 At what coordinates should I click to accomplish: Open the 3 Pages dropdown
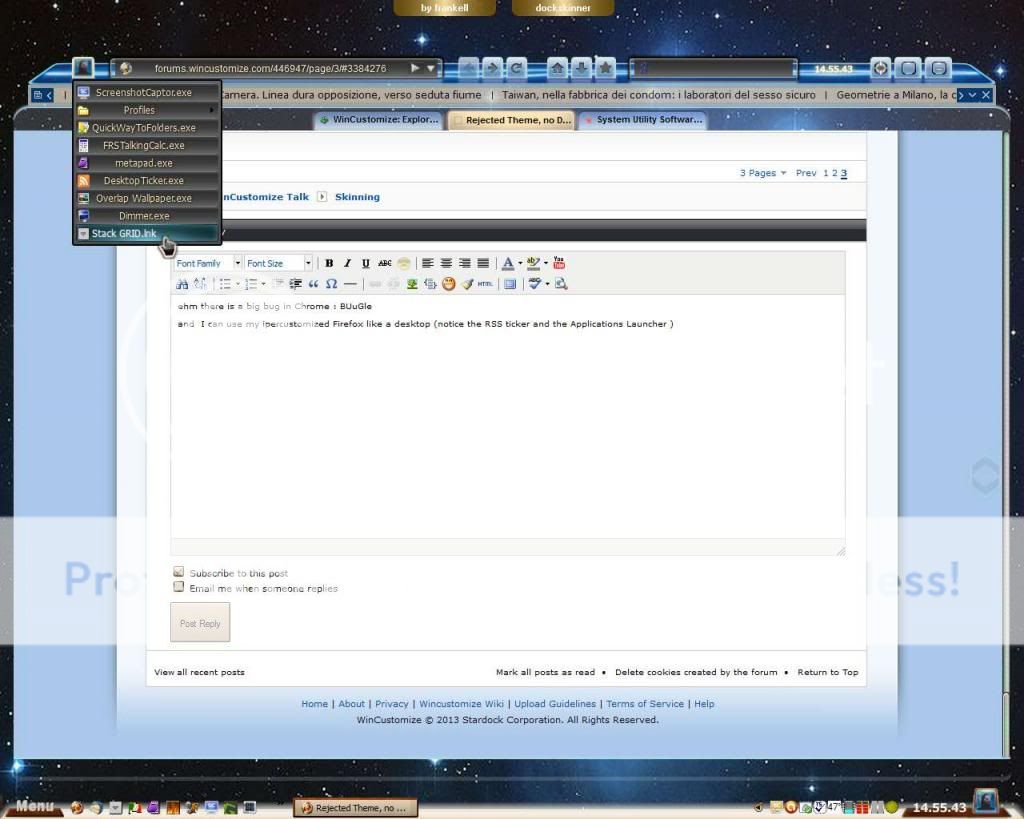tap(763, 173)
